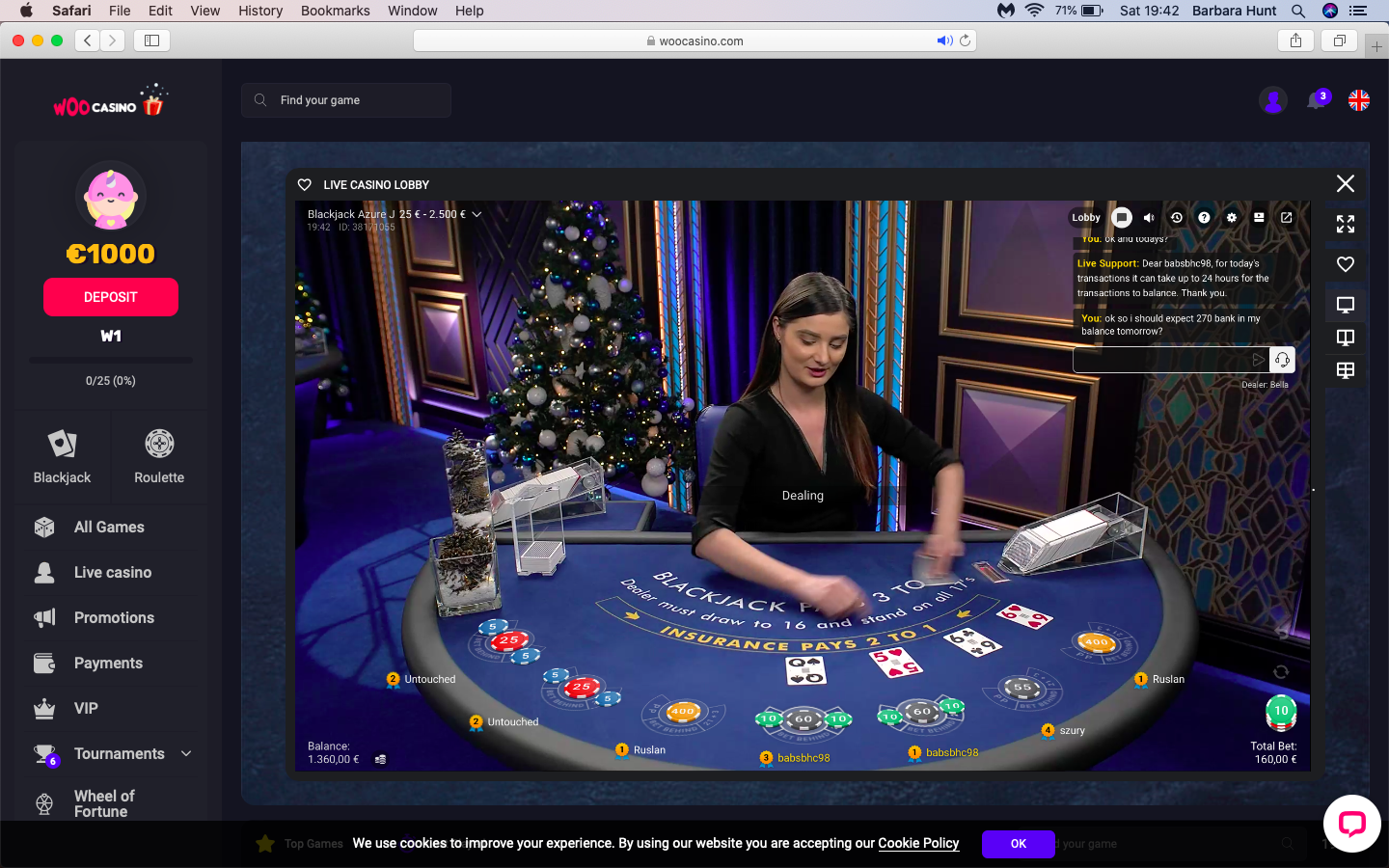Open live support headset icon
This screenshot has height=868, width=1389.
pyautogui.click(x=1282, y=360)
